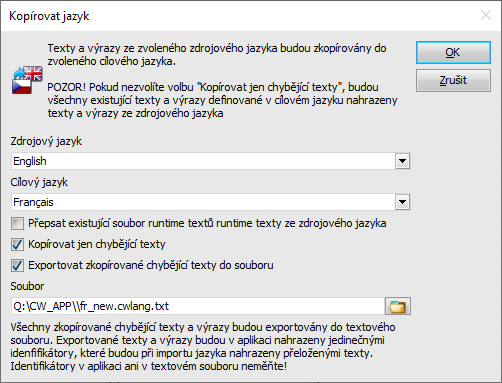
Task: Focus the fr_new.cwlang.txt file path field
Action: pyautogui.click(x=198, y=306)
